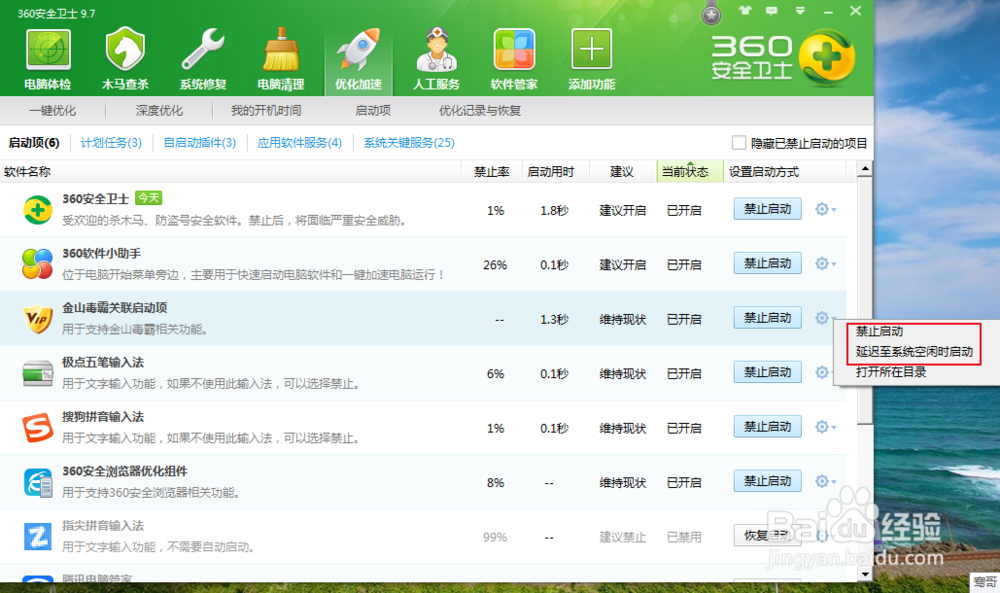Click 1.3秒 startup time value
The height and width of the screenshot is (593, 1000).
coord(554,319)
